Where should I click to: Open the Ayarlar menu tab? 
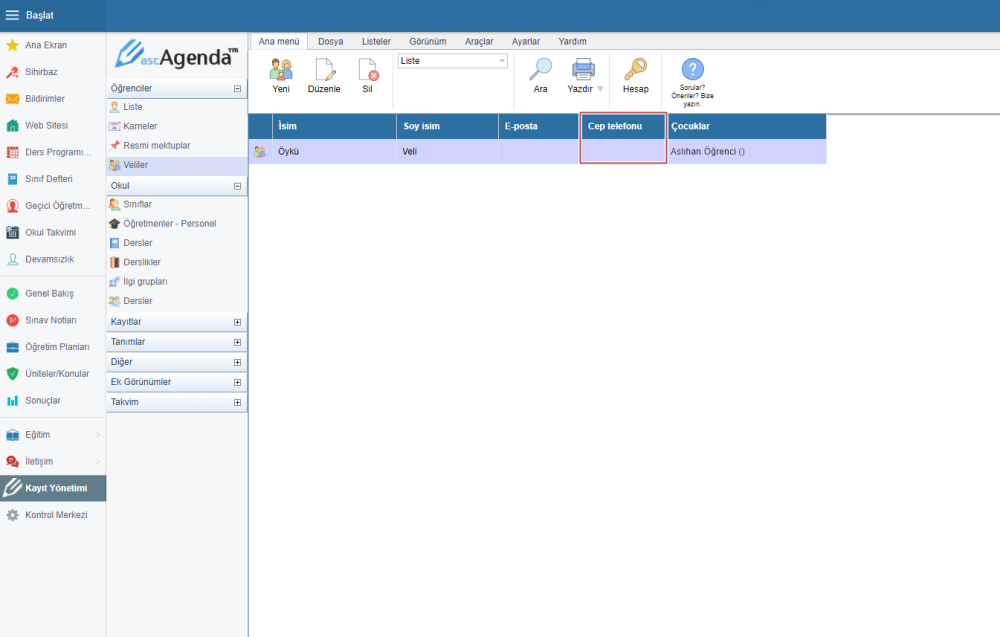pos(526,41)
